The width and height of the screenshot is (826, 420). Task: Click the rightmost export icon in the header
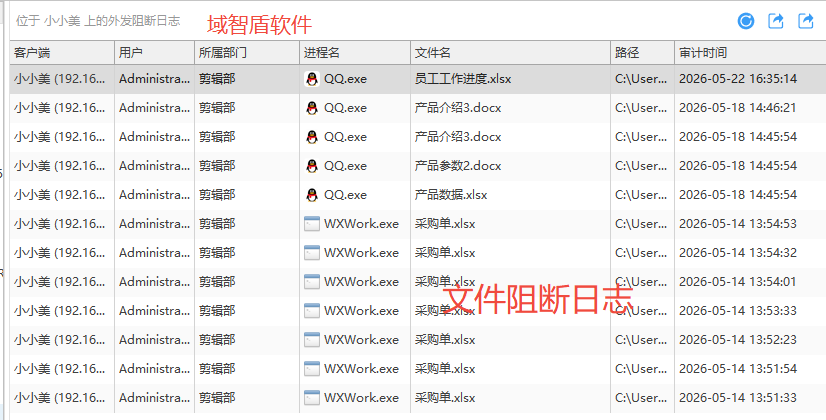pyautogui.click(x=806, y=21)
